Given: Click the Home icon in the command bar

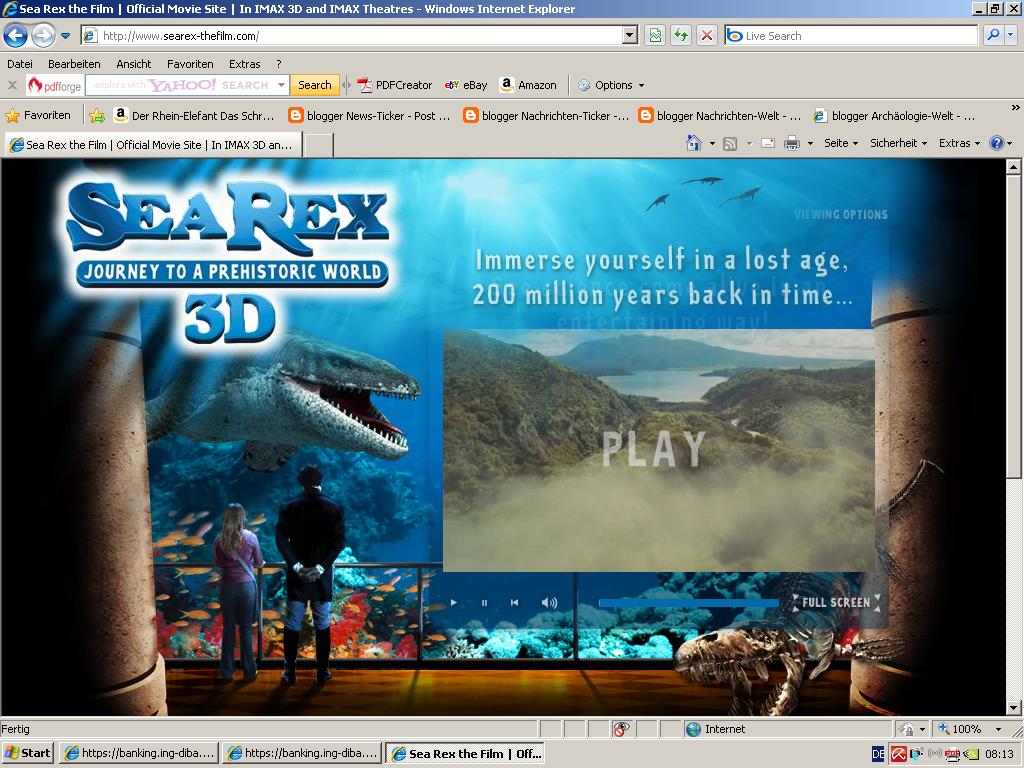Looking at the screenshot, I should click(694, 143).
